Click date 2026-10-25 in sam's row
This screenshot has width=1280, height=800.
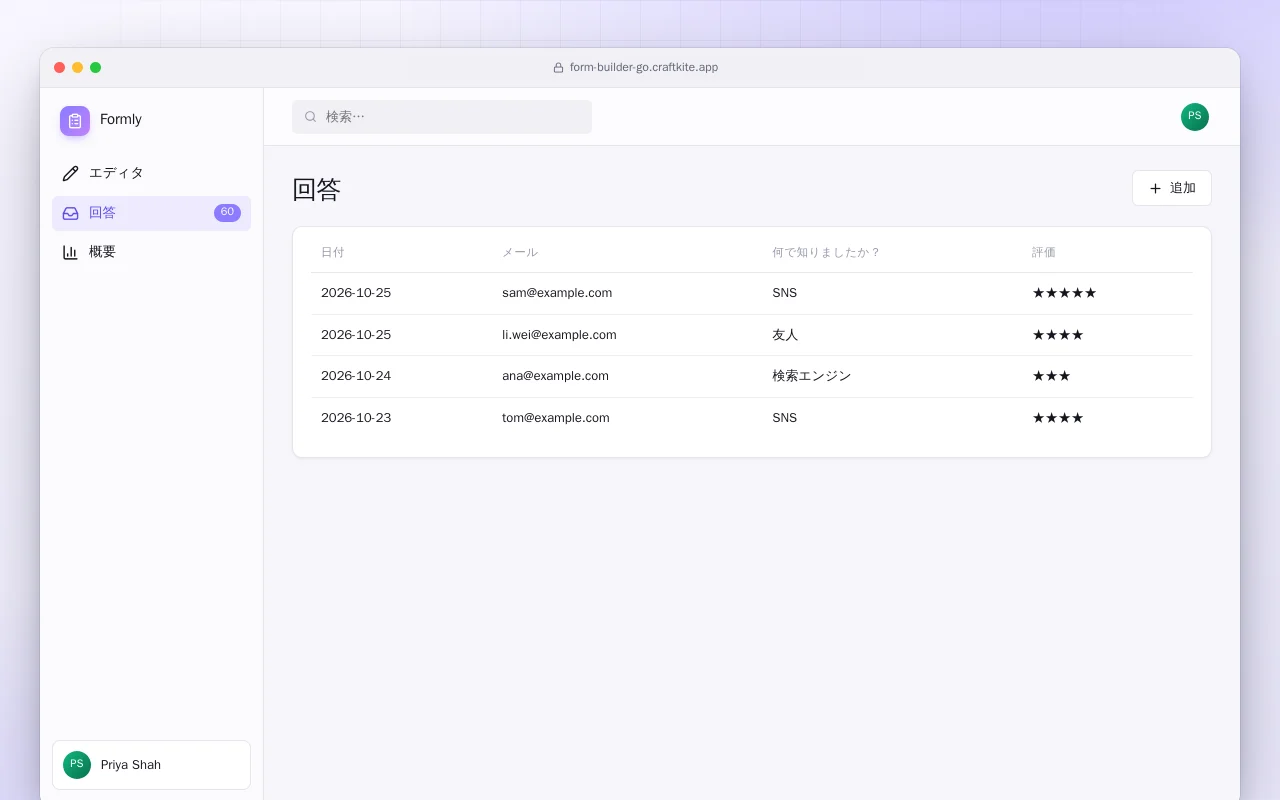[x=356, y=293]
